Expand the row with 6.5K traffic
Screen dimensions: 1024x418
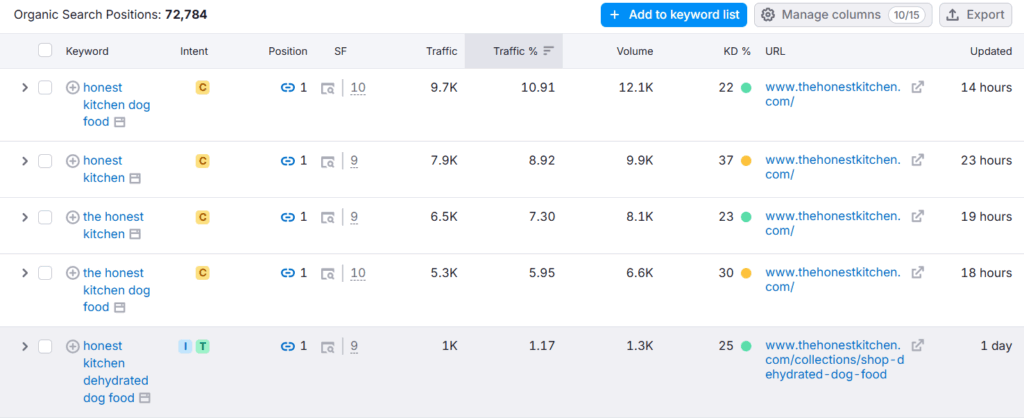point(25,217)
